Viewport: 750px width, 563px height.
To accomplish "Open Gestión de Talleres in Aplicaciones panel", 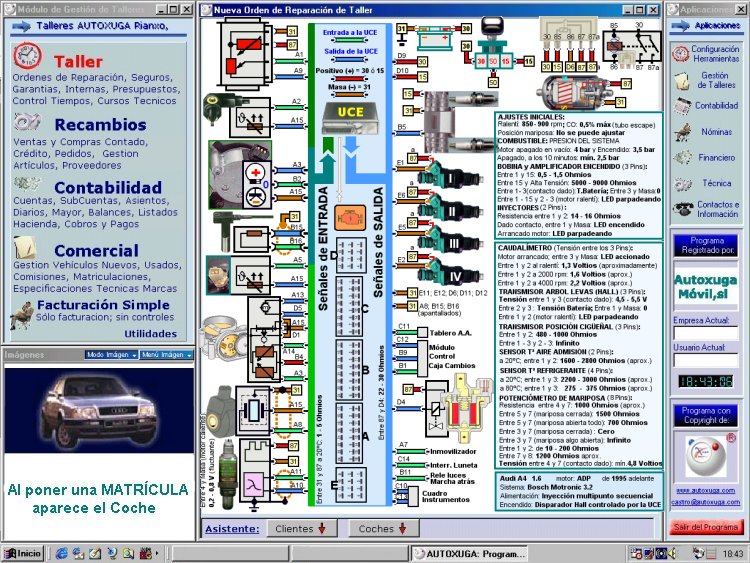I will point(705,80).
